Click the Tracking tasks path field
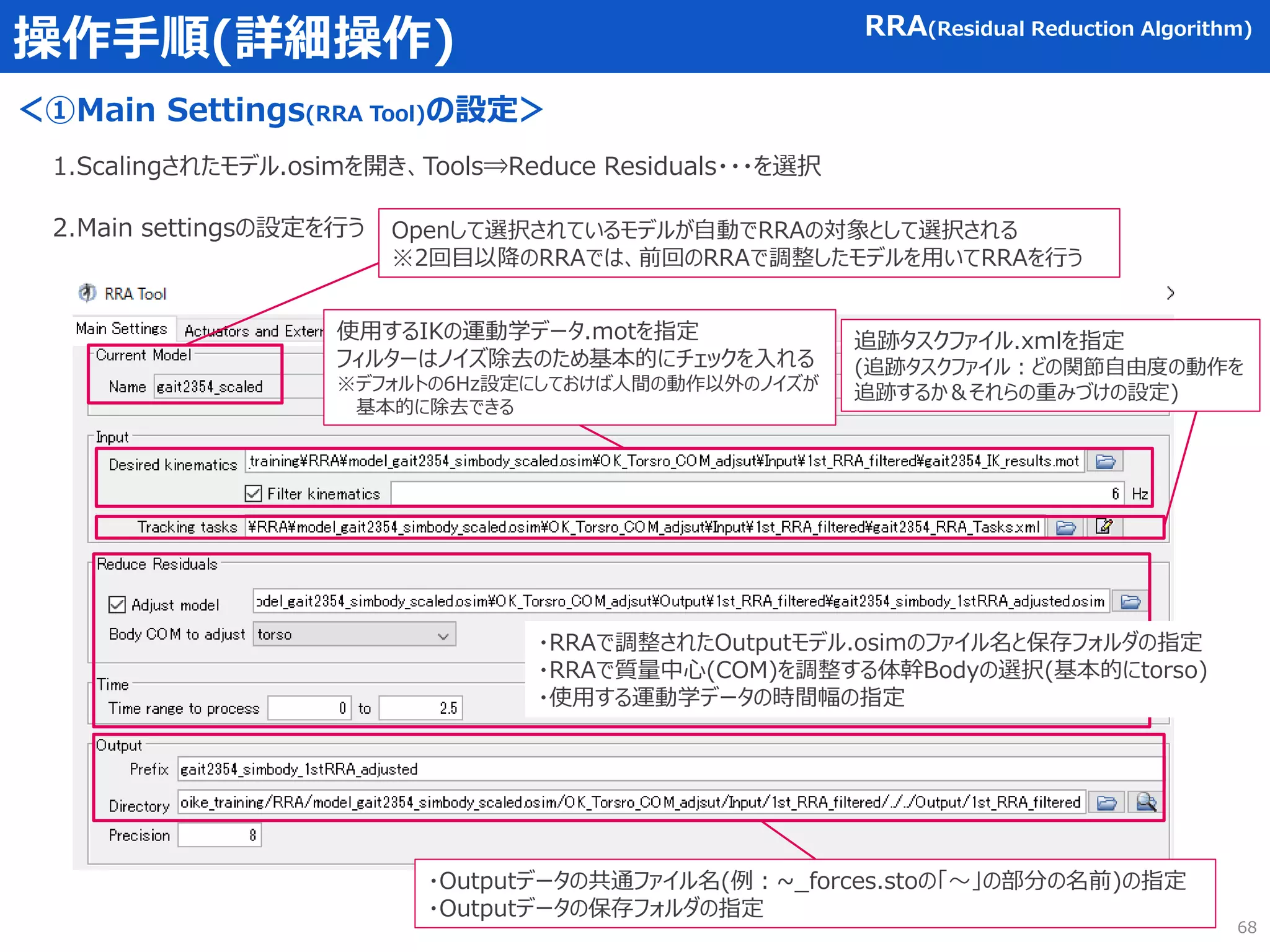The image size is (1270, 952). tap(645, 527)
